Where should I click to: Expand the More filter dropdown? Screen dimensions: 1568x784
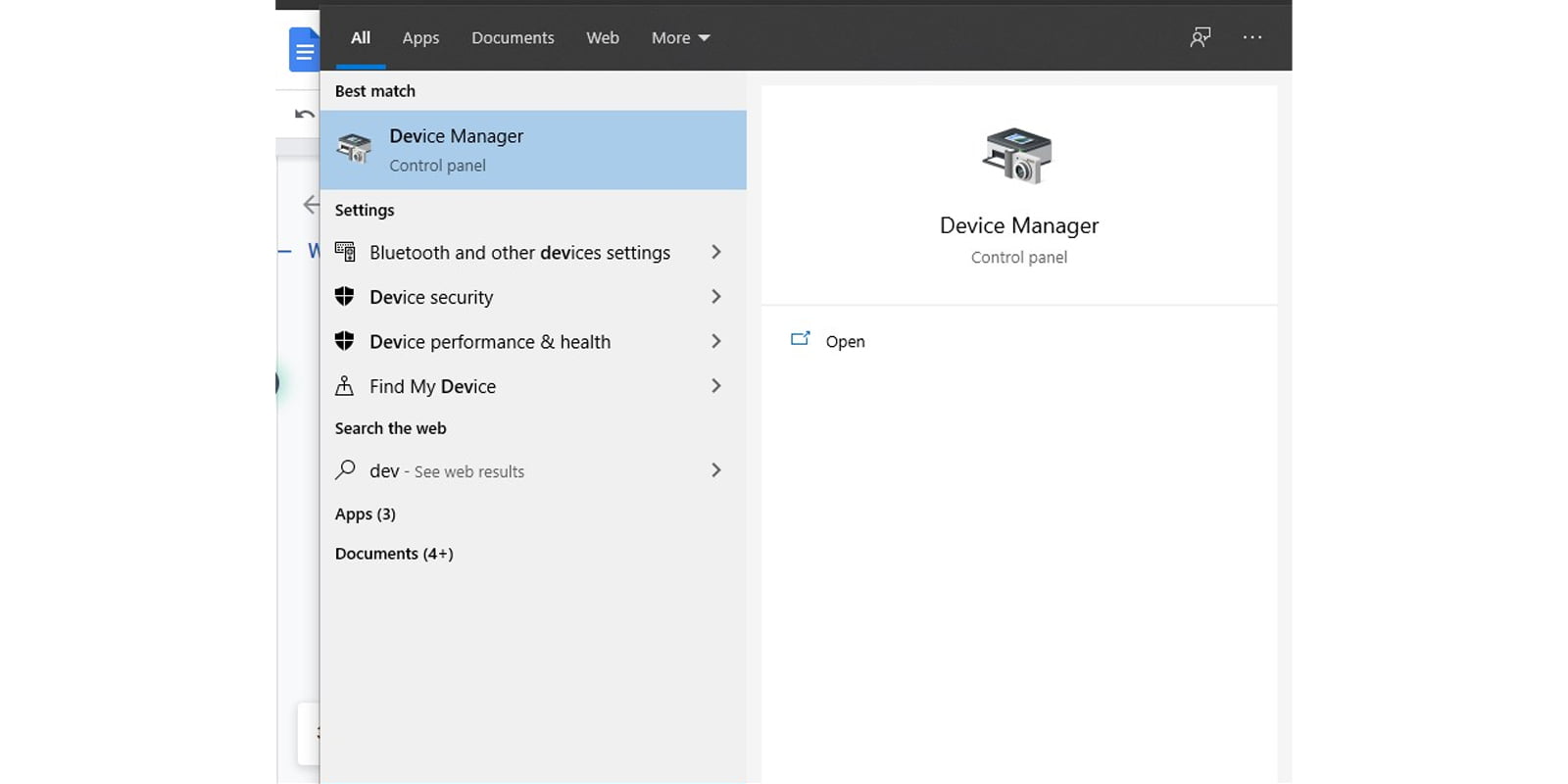680,37
